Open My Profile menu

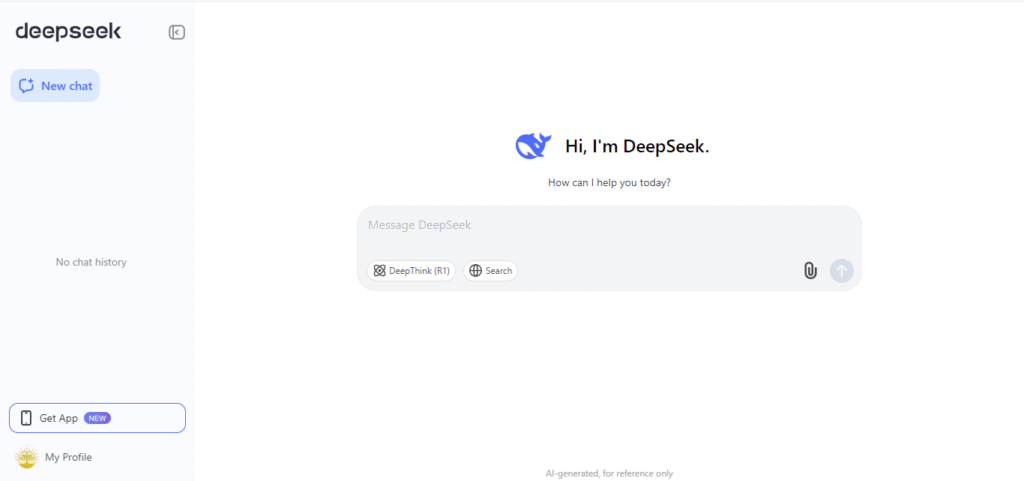[54, 458]
